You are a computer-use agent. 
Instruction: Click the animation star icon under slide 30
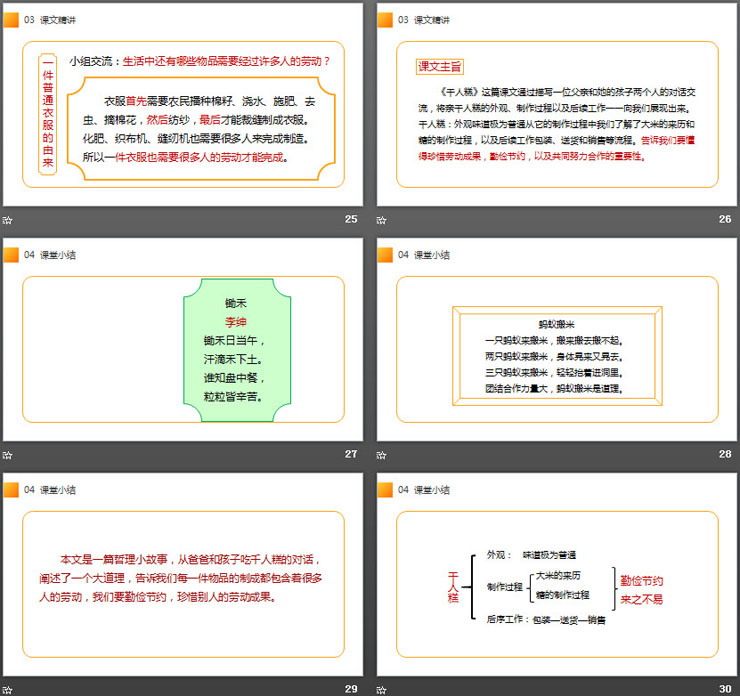[382, 689]
